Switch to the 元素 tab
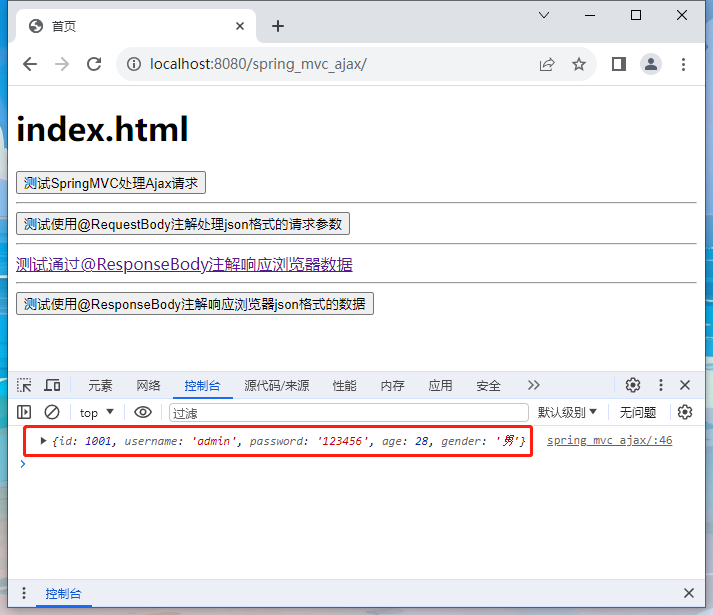This screenshot has height=615, width=713. (x=100, y=386)
